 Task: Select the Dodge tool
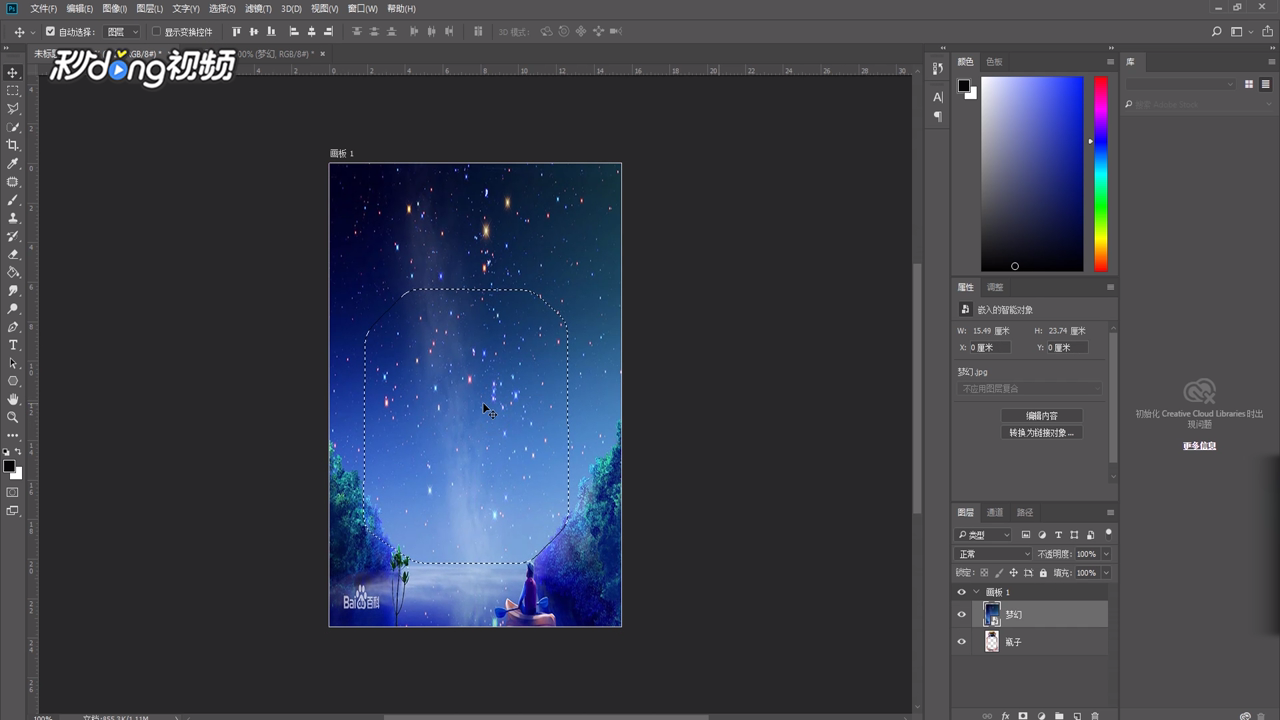coord(13,309)
